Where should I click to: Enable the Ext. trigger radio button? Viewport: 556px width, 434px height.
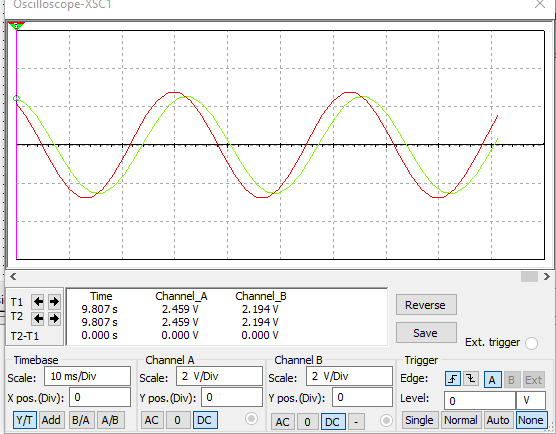coord(531,343)
